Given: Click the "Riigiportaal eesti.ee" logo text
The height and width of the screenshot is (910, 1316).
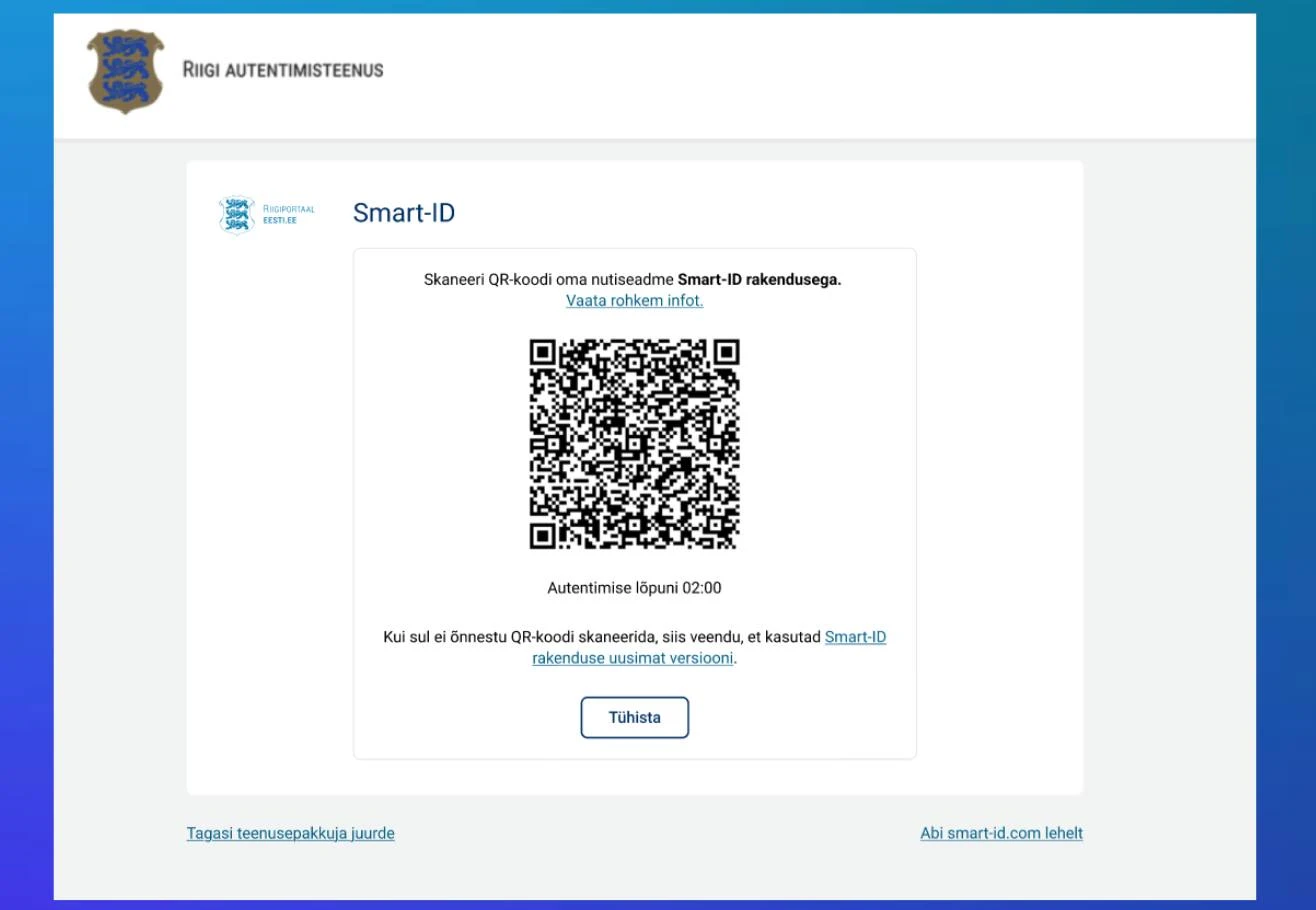Looking at the screenshot, I should coord(288,214).
